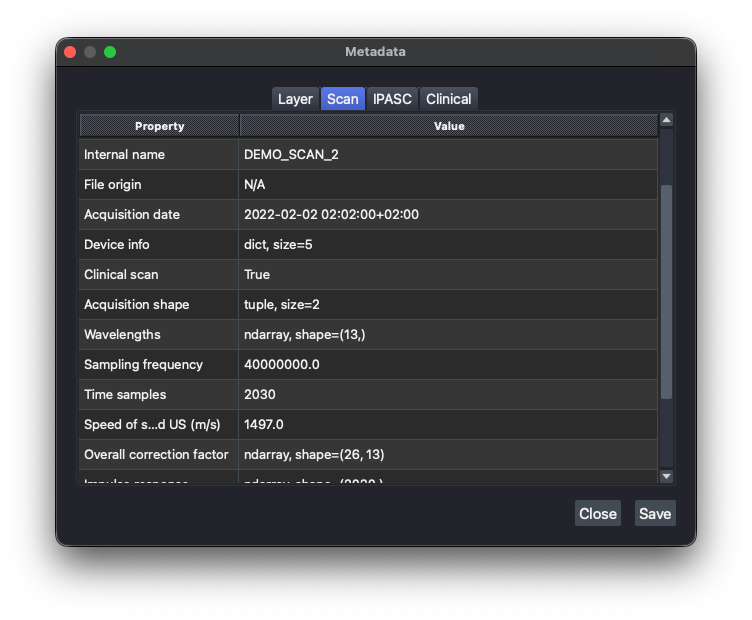The width and height of the screenshot is (752, 620).
Task: Click the True value cell
Action: [x=448, y=274]
